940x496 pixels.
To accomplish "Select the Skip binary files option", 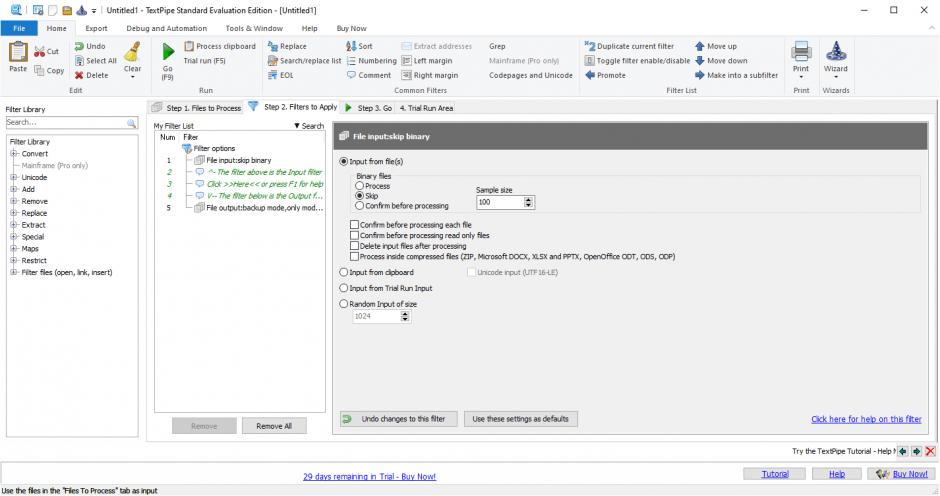I will [x=360, y=196].
